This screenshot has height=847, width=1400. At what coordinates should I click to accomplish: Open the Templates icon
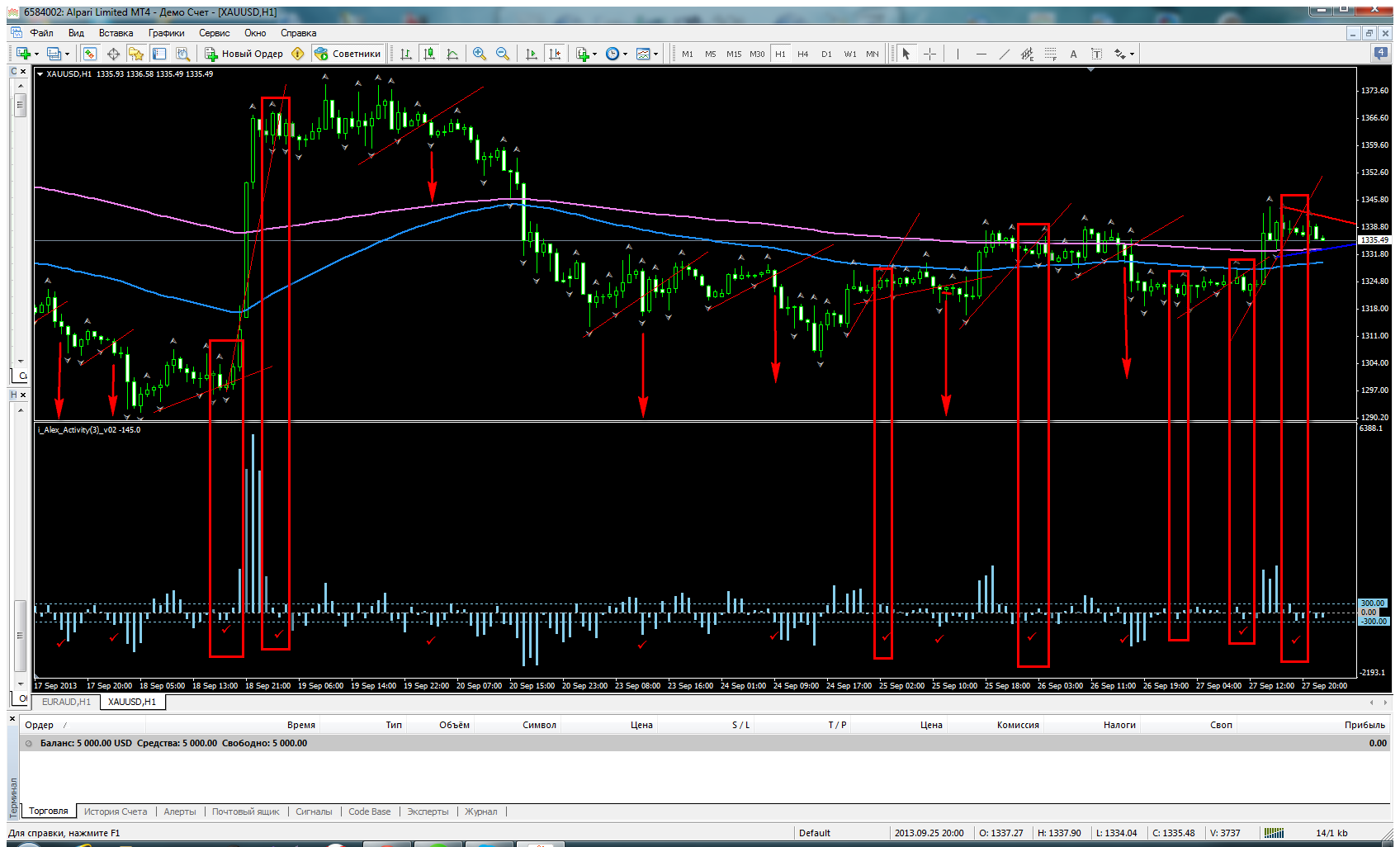tap(643, 54)
